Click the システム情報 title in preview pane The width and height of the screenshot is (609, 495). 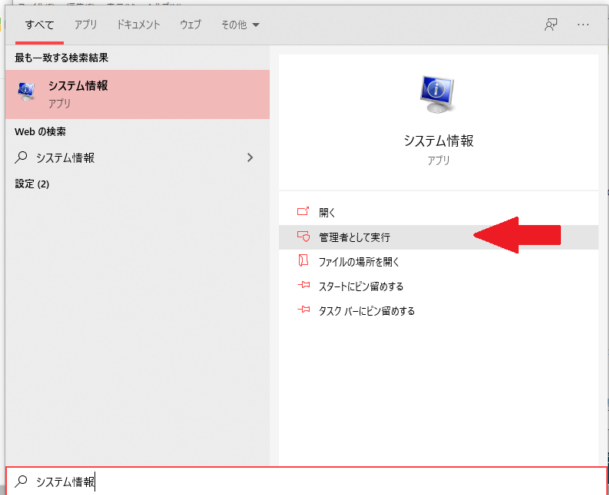point(438,141)
